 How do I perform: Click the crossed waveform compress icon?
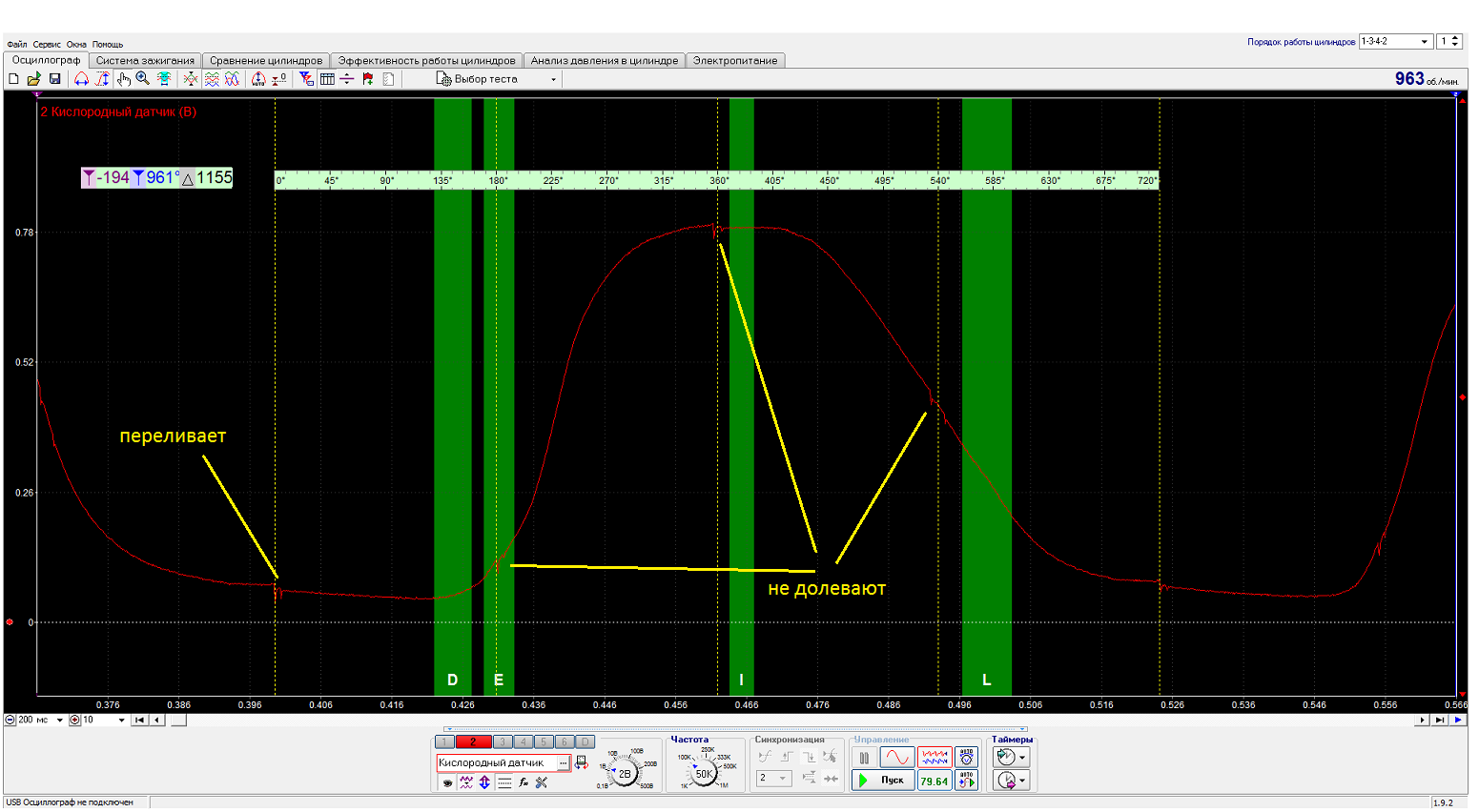pos(191,79)
